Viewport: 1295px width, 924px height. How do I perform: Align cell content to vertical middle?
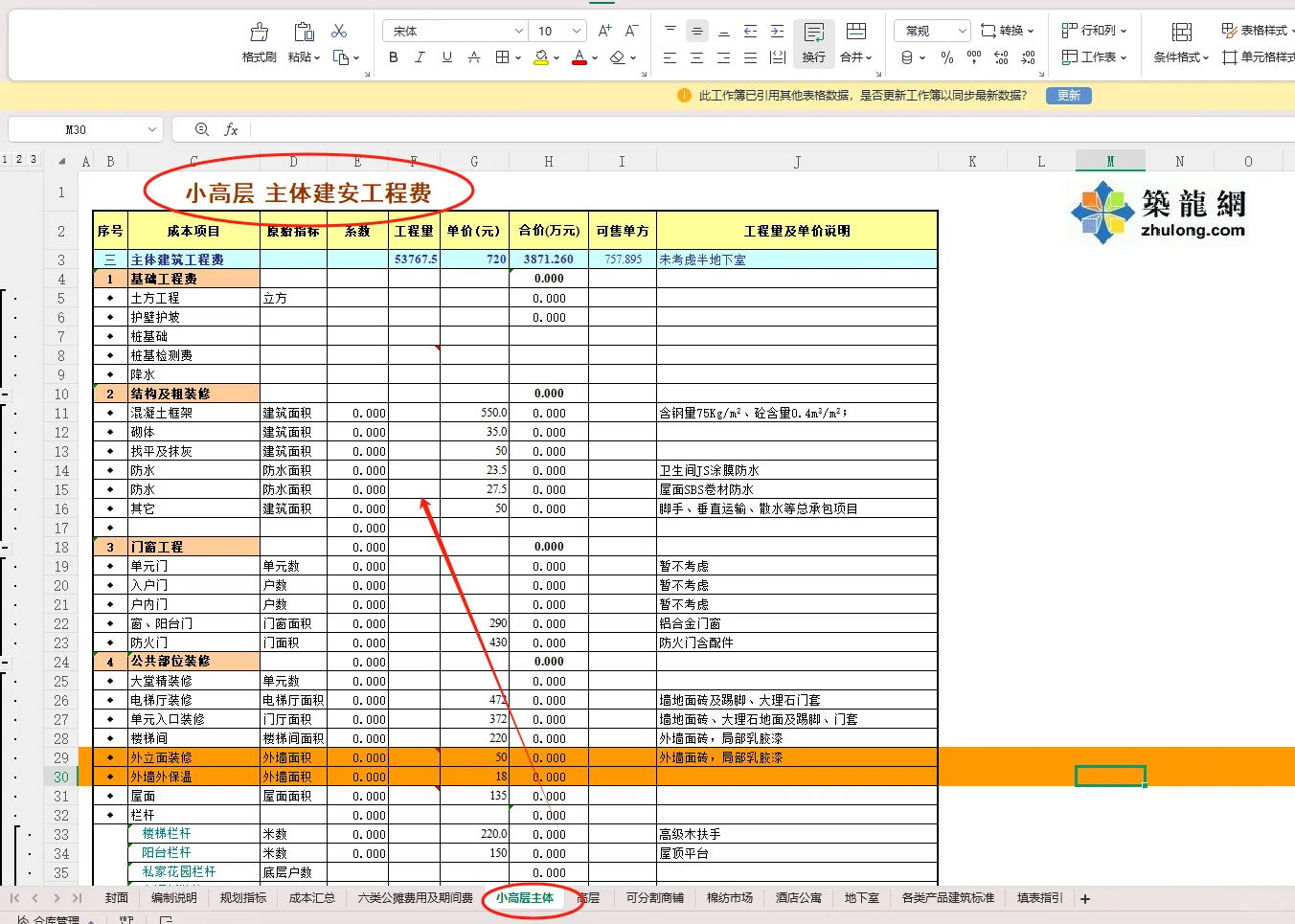coord(697,31)
